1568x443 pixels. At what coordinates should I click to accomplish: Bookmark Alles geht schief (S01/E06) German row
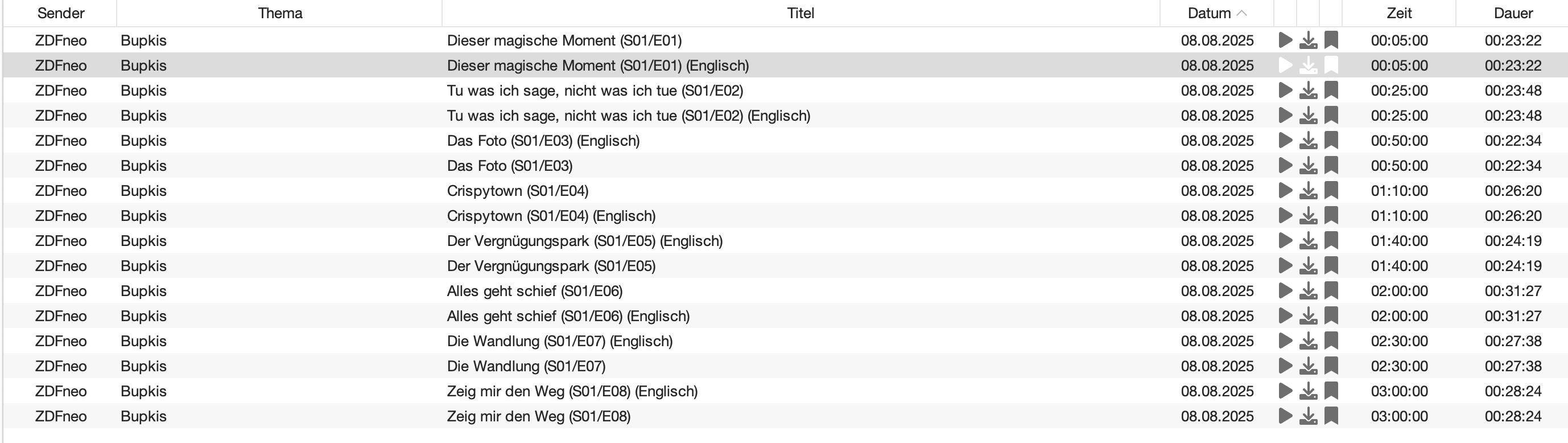click(1331, 290)
